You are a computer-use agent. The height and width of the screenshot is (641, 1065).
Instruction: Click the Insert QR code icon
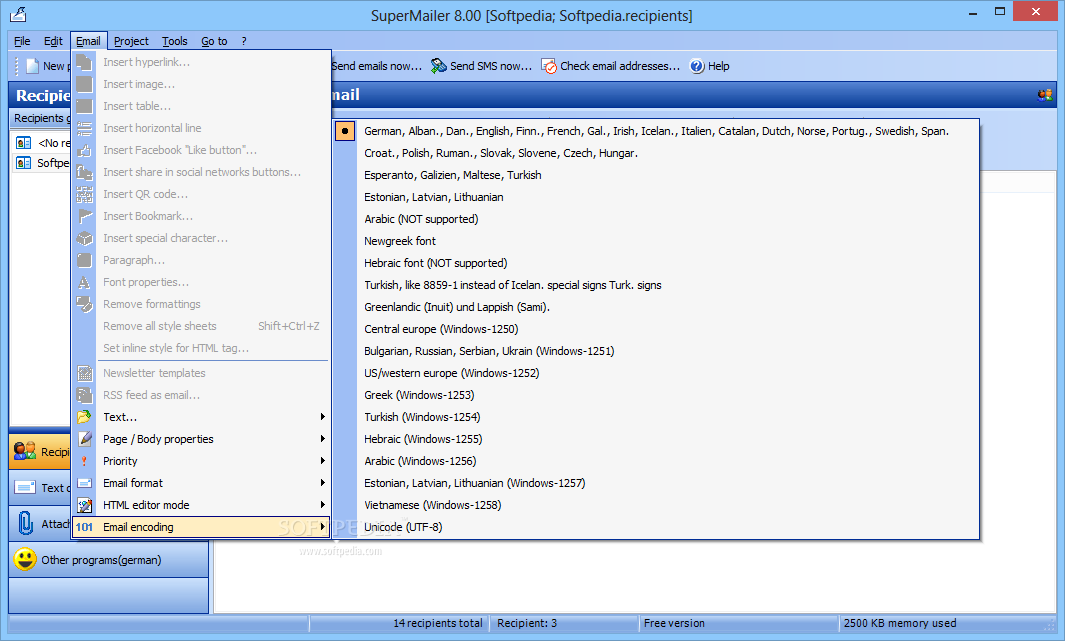(84, 194)
